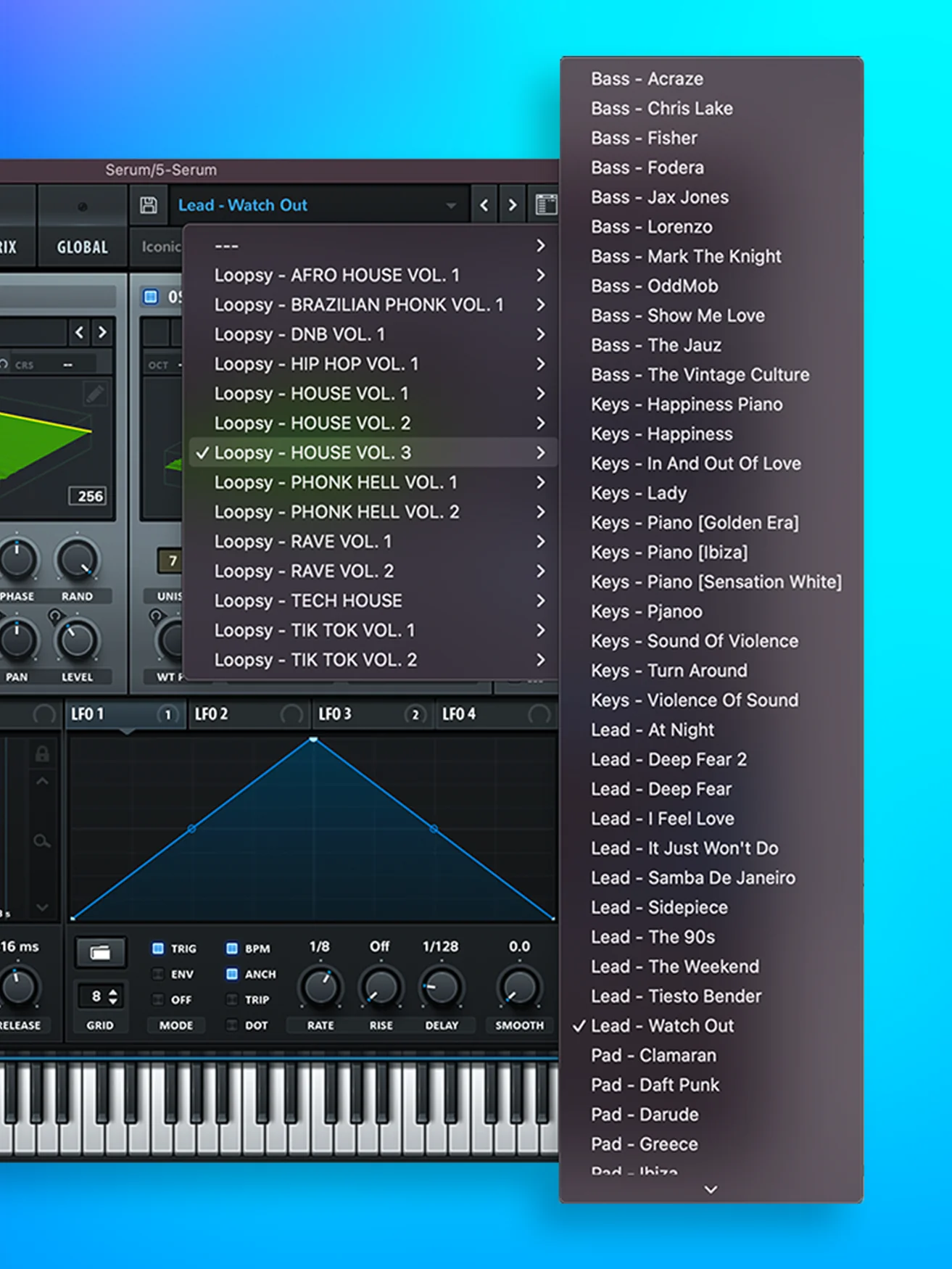Click the pencil edit icon on wavetable
Screen dimensions: 952x1269
pyautogui.click(x=94, y=394)
